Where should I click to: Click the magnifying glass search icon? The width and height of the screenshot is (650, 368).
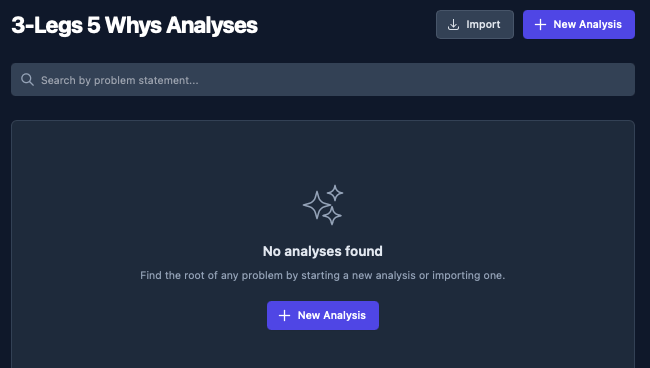coord(27,80)
